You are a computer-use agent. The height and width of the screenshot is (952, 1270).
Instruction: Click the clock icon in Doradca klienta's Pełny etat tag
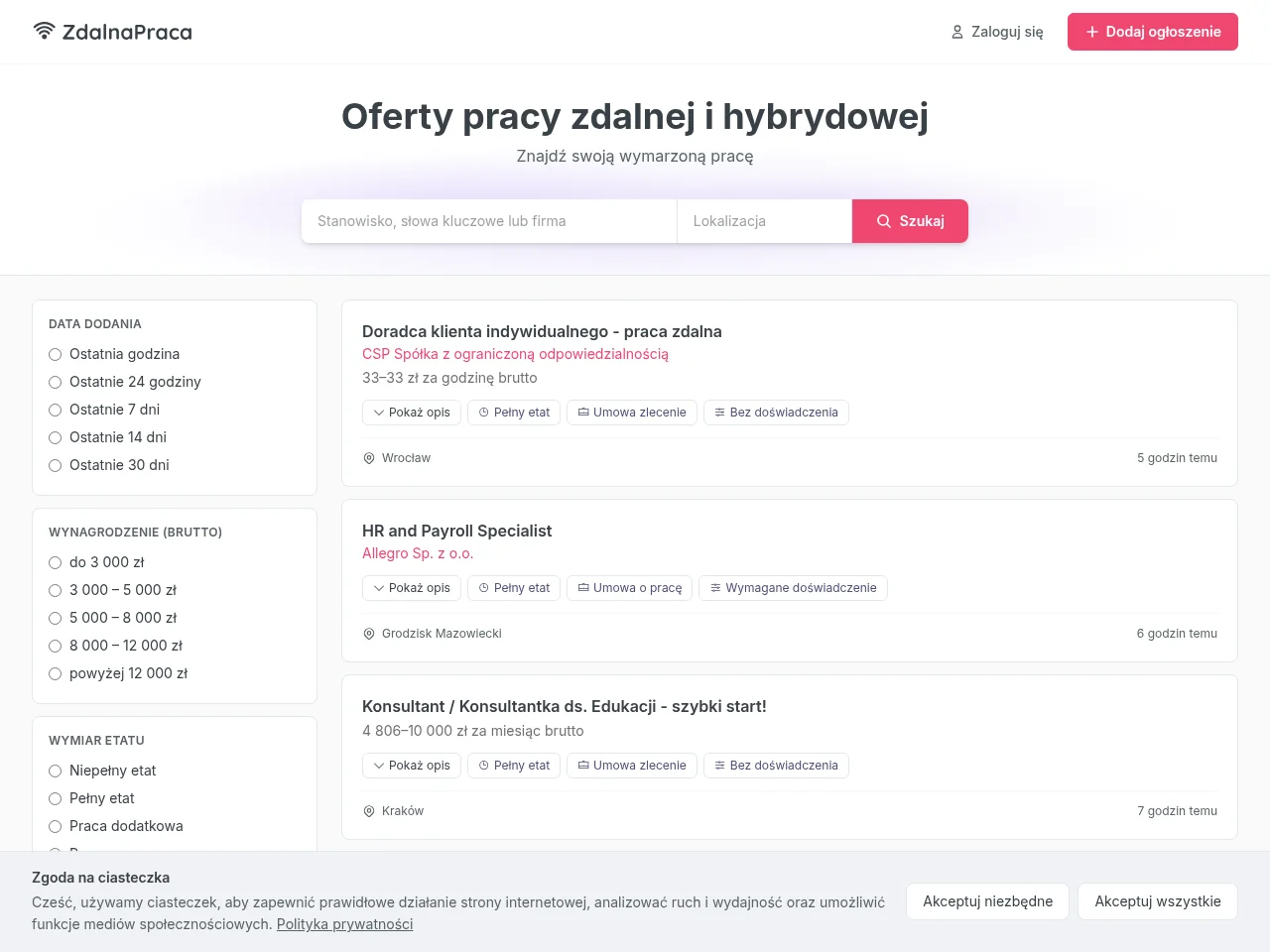point(484,413)
